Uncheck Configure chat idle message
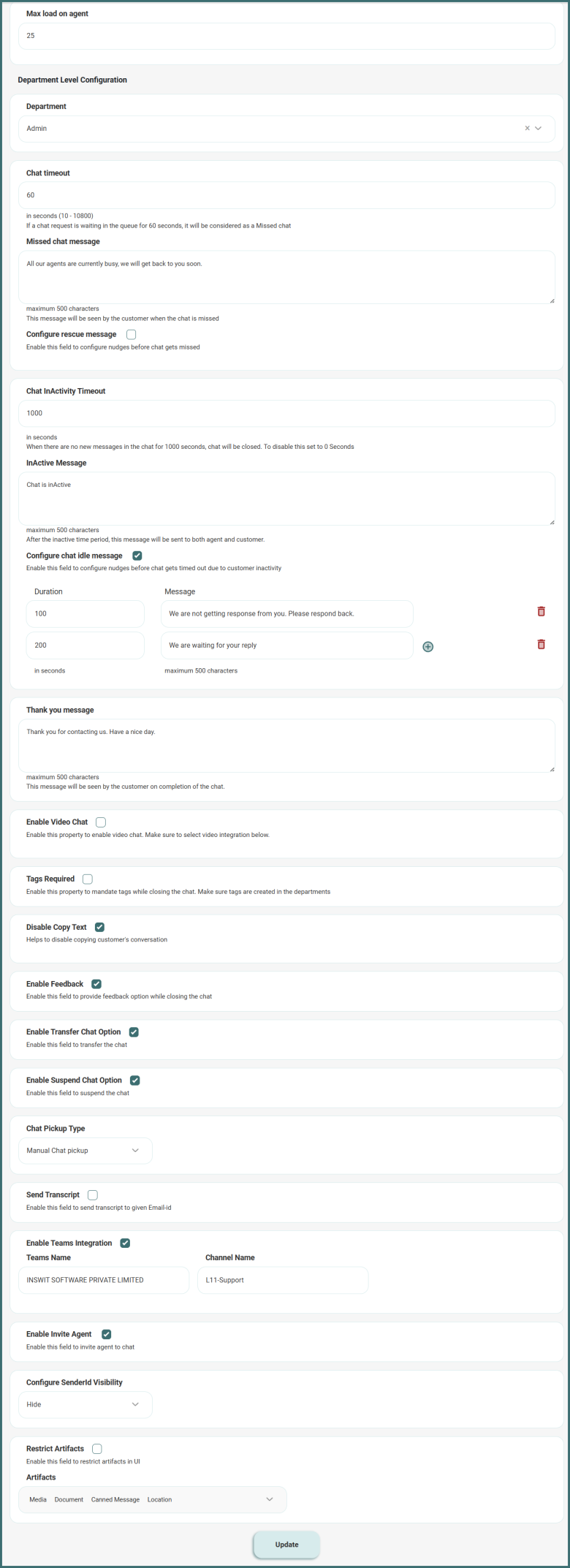Screen dimensions: 570x1568 pos(137,556)
